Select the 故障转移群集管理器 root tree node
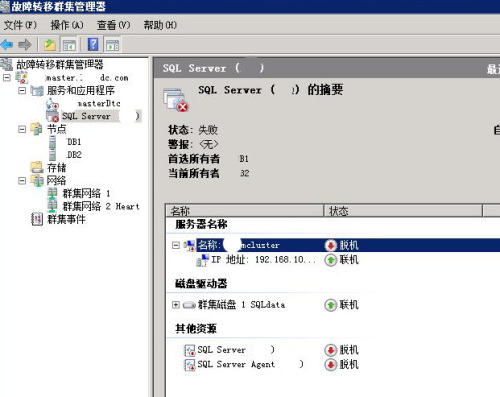Viewport: 500px width, 397px height. click(x=60, y=64)
